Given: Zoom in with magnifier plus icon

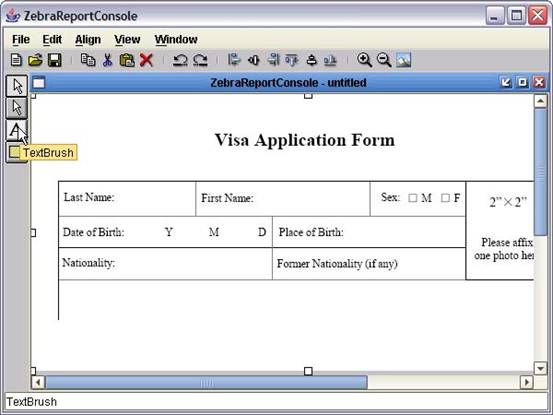Looking at the screenshot, I should click(x=364, y=60).
